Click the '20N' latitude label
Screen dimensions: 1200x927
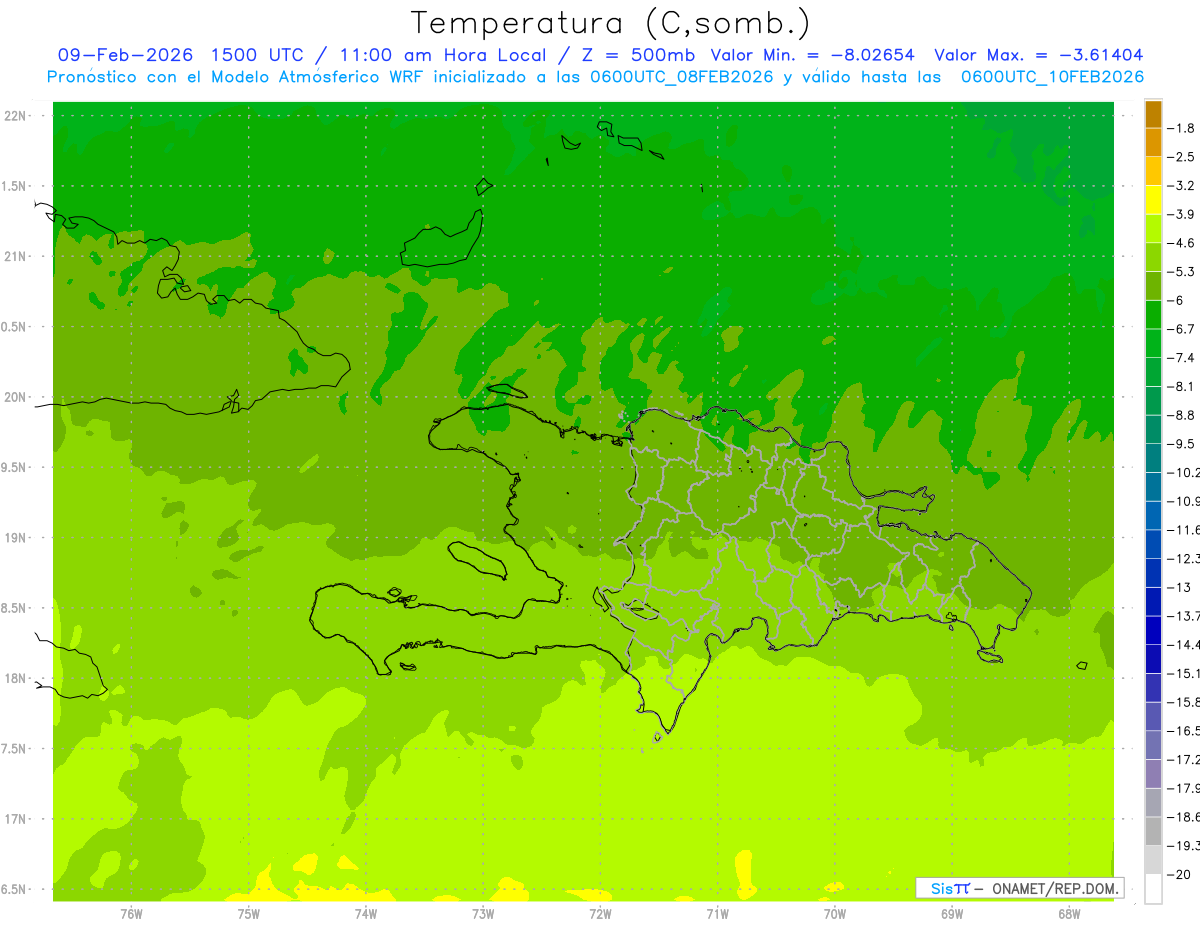15,397
